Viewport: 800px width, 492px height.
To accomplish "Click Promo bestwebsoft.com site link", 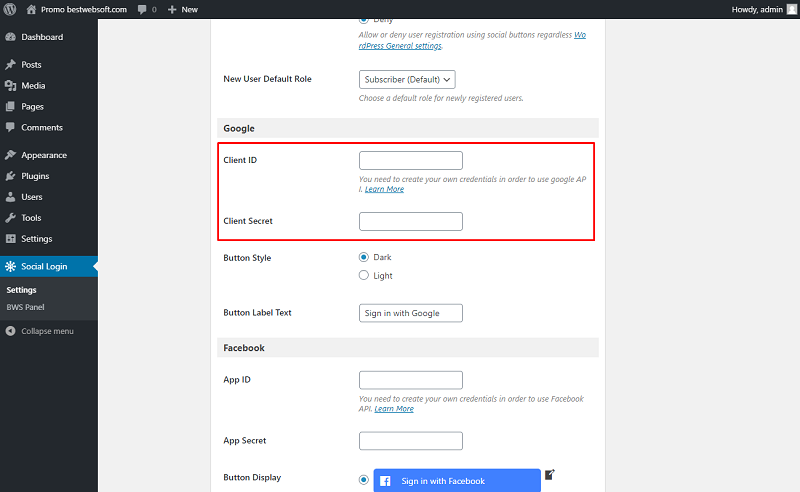I will [84, 9].
